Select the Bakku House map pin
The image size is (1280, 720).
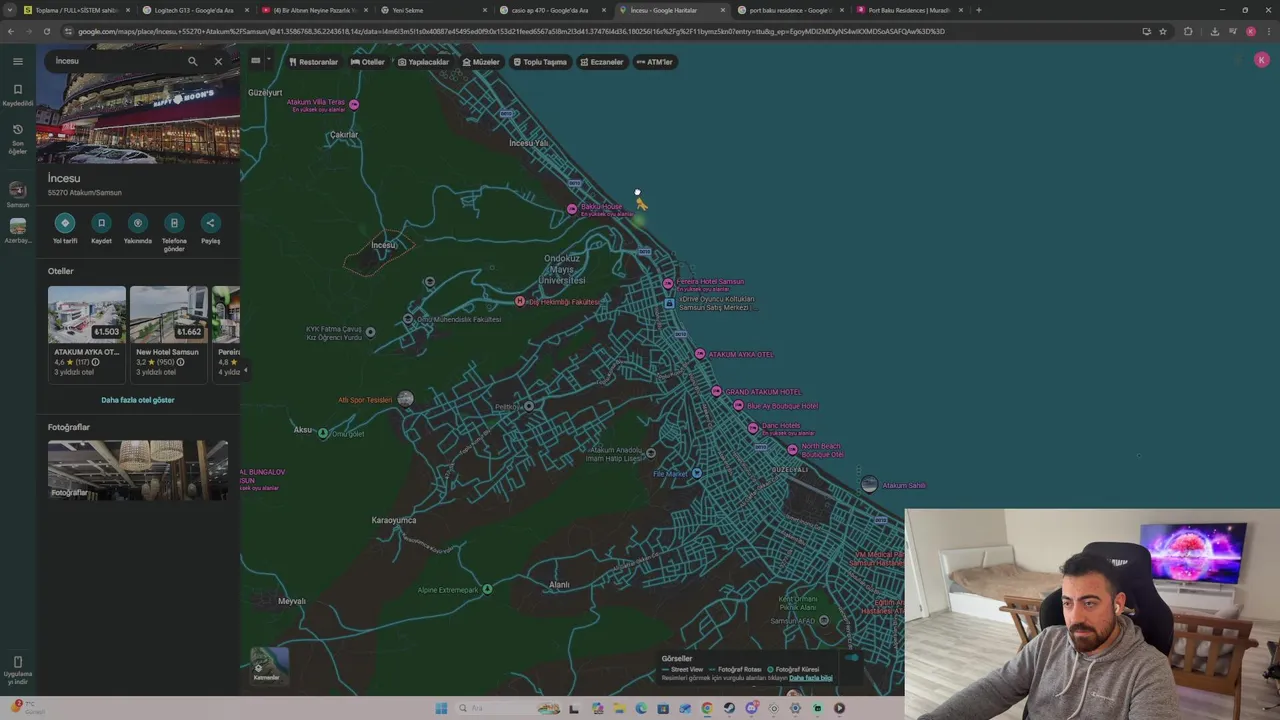[x=572, y=209]
